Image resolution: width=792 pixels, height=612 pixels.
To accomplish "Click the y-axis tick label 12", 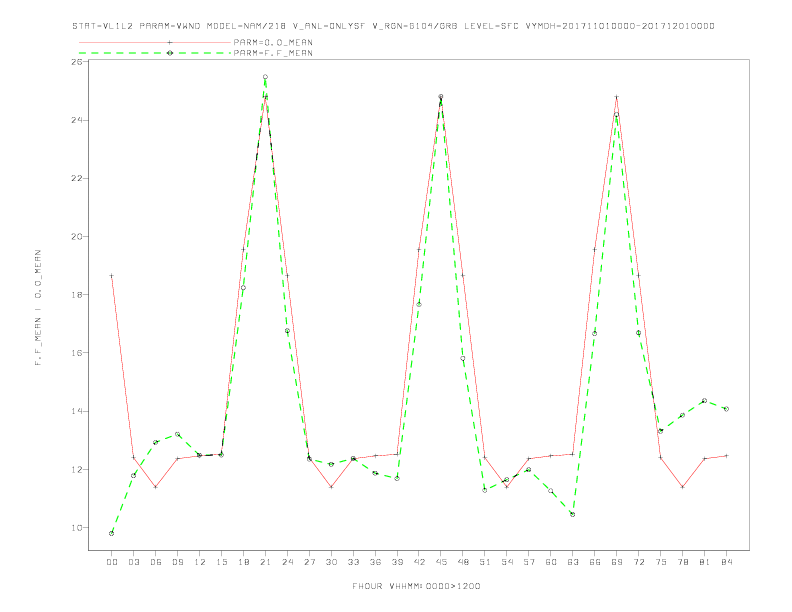I will point(77,469).
